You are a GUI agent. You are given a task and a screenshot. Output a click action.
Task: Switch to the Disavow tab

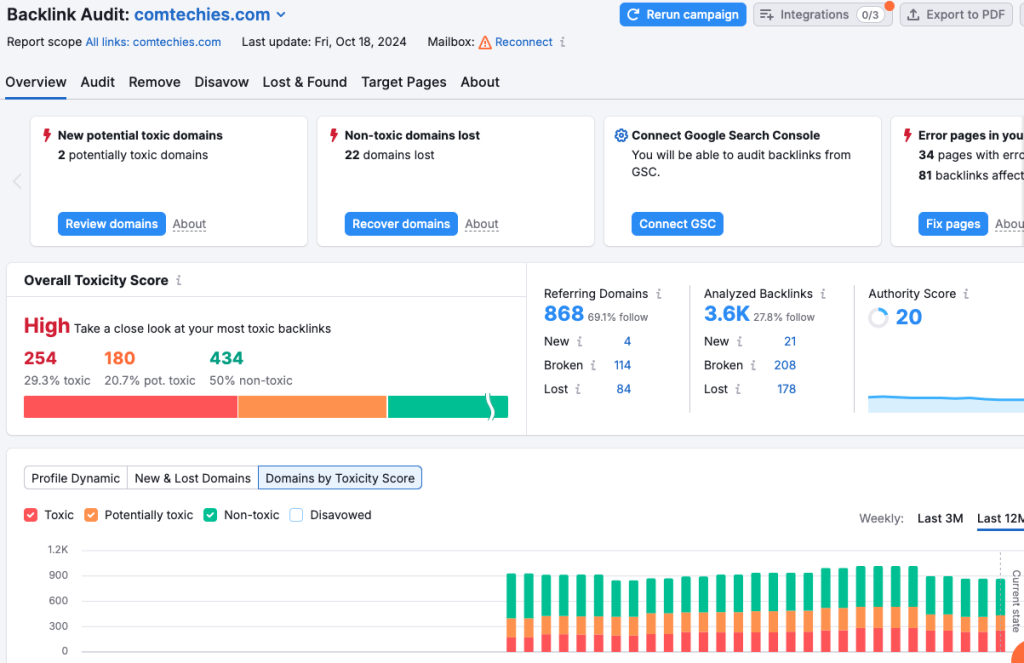[x=221, y=82]
